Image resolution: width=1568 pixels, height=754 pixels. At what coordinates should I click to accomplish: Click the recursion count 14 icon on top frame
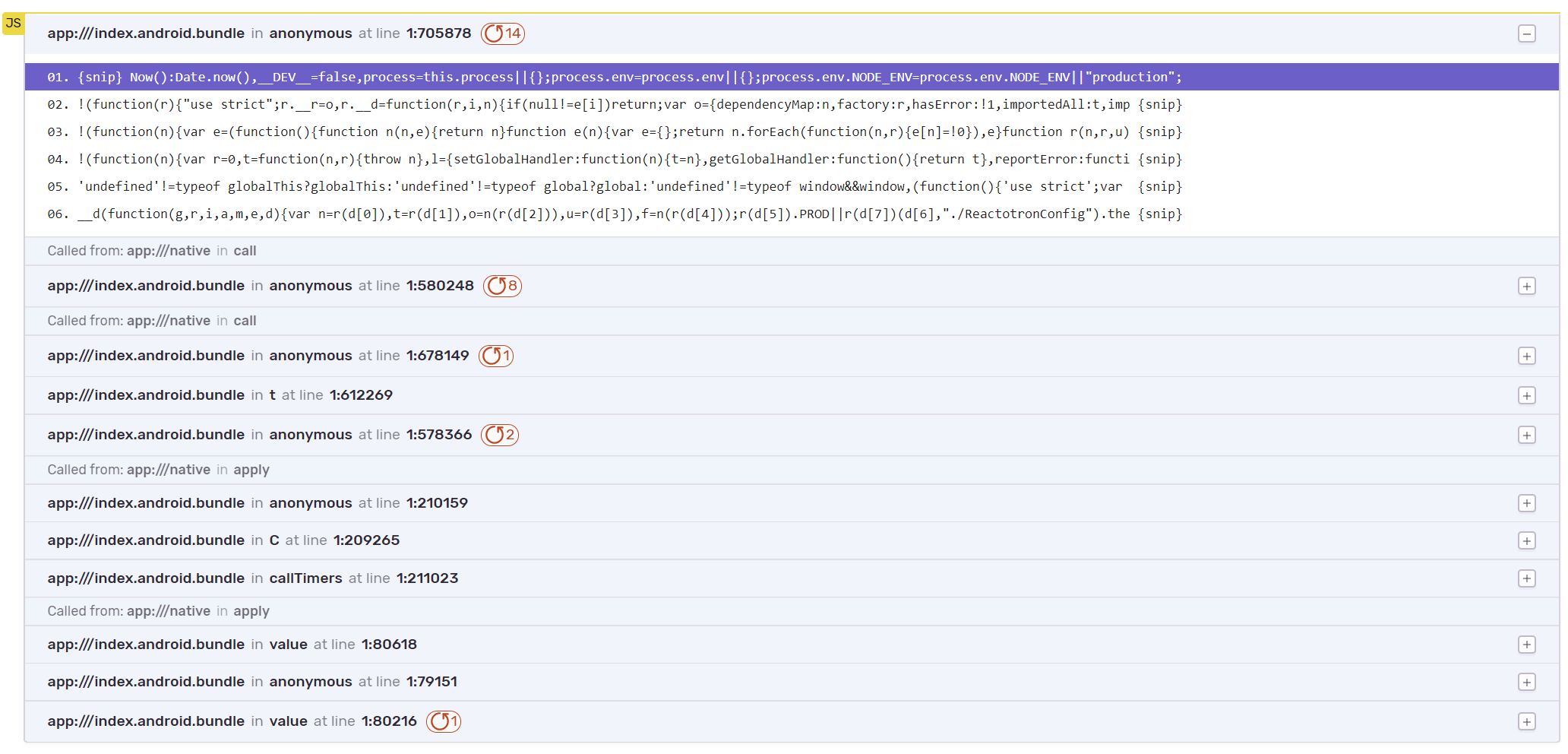click(x=501, y=33)
